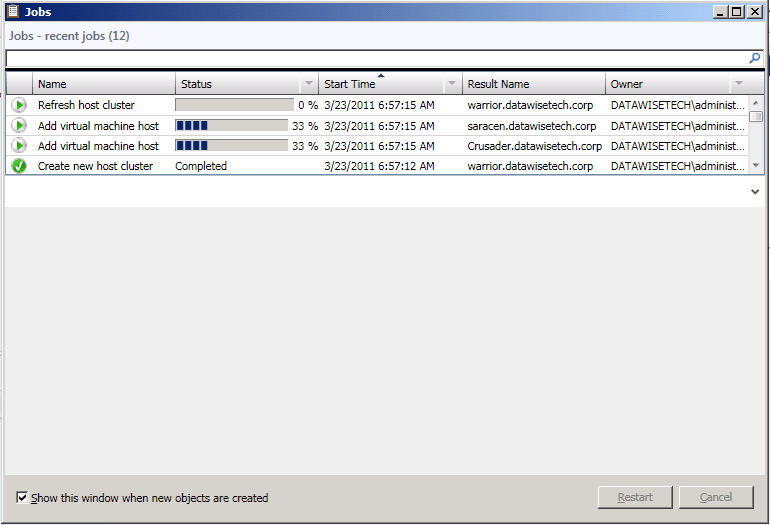Click the search magnifier icon

coord(755,58)
